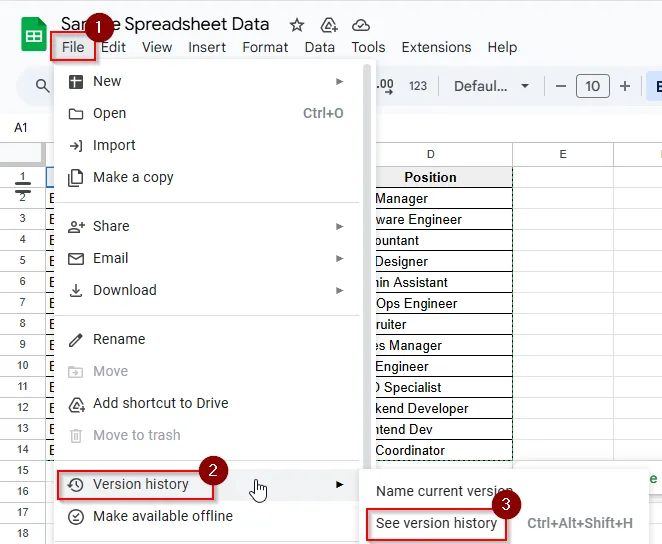Image resolution: width=662 pixels, height=544 pixels.
Task: Select row 17 header
Action: [x=22, y=513]
